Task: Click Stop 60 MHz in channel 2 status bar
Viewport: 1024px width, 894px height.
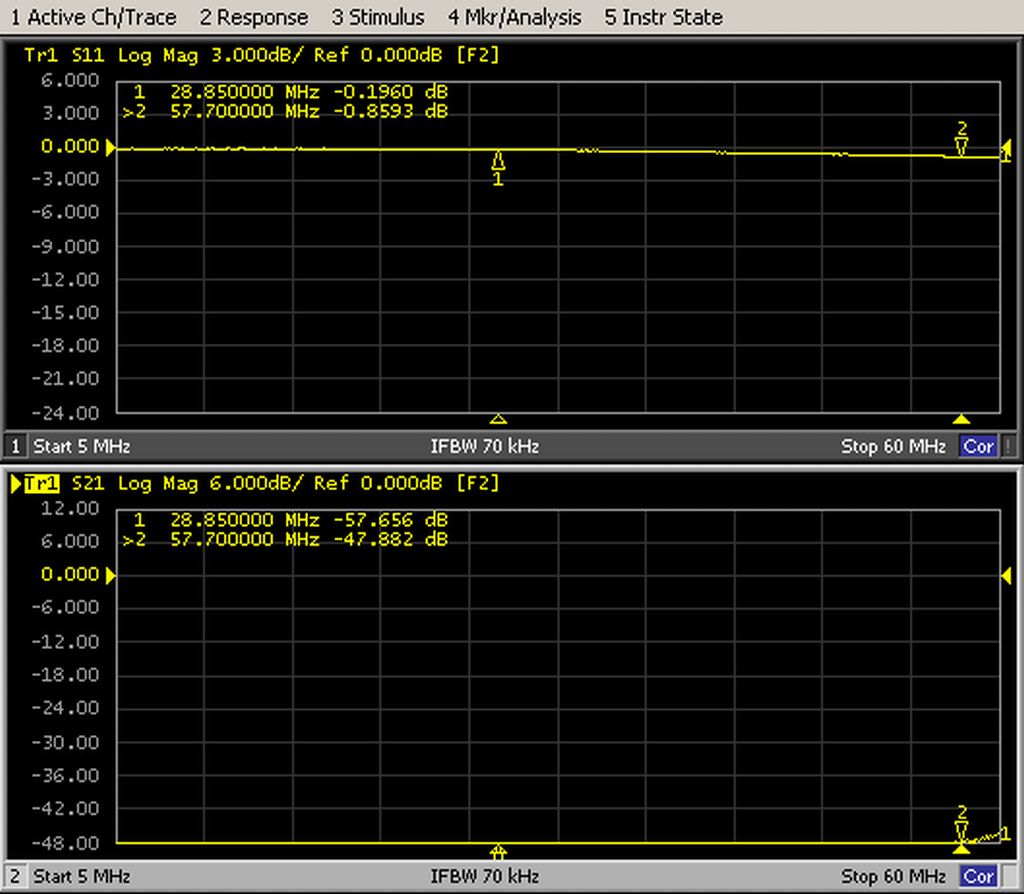Action: point(893,877)
